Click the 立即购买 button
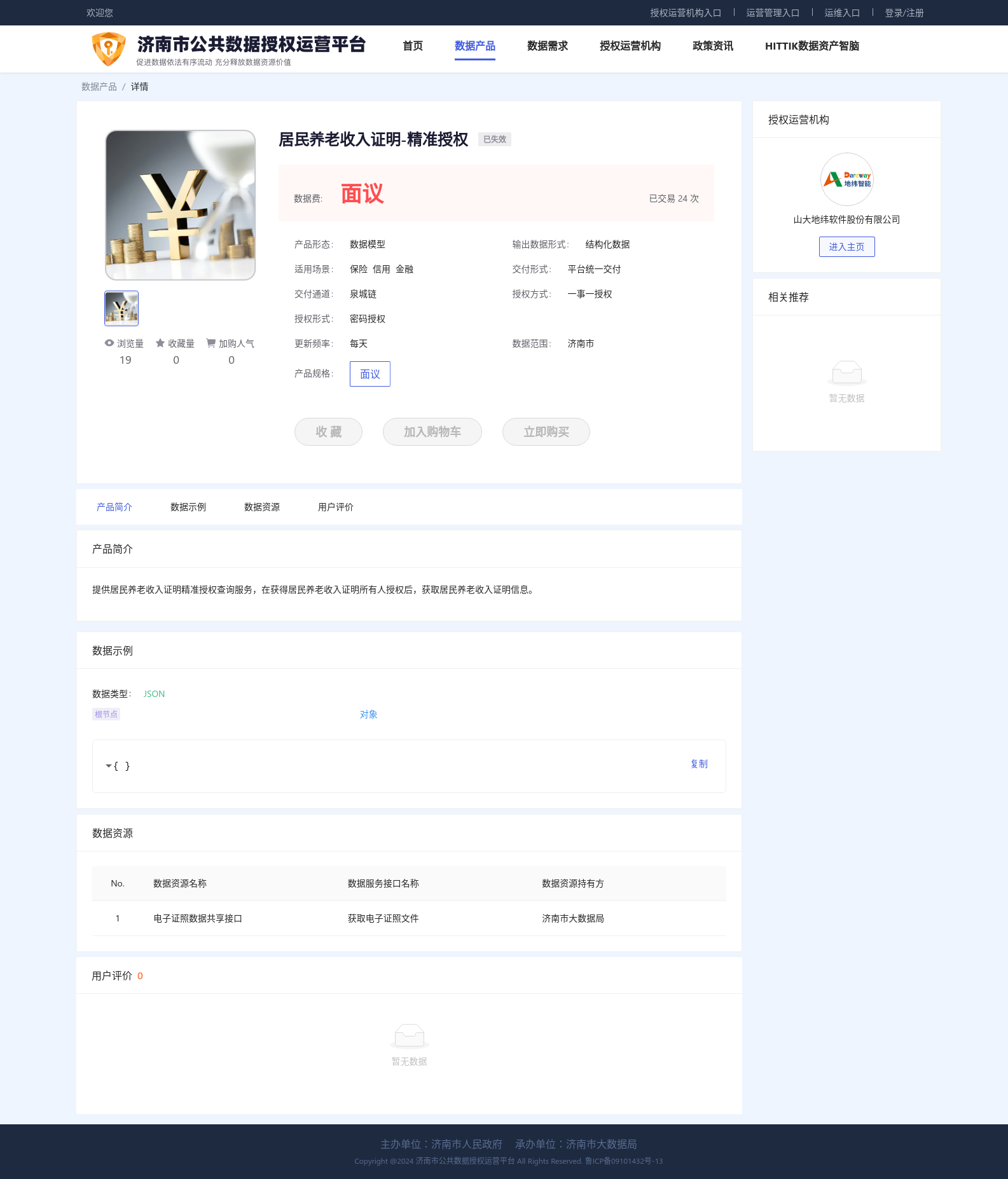1008x1179 pixels. [x=546, y=432]
